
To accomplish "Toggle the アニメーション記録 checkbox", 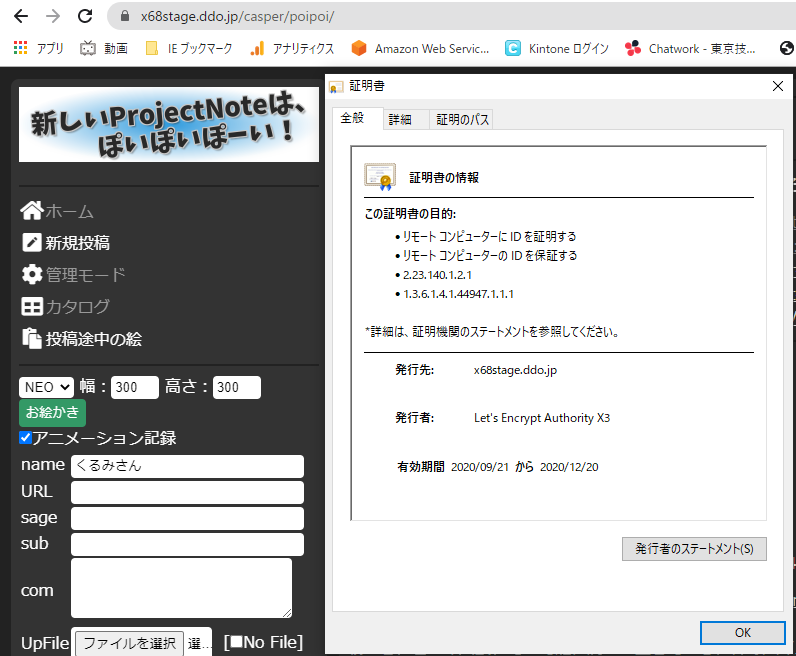I will (x=26, y=438).
